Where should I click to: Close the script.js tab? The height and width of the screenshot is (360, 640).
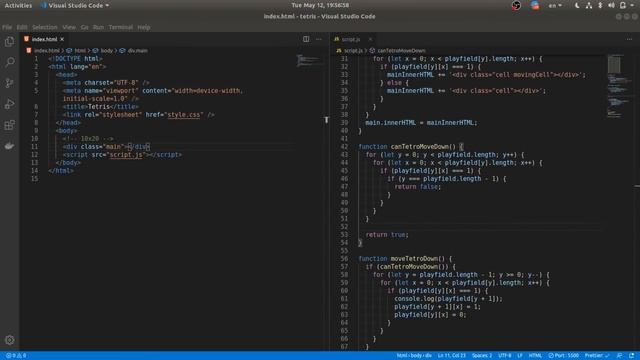370,39
